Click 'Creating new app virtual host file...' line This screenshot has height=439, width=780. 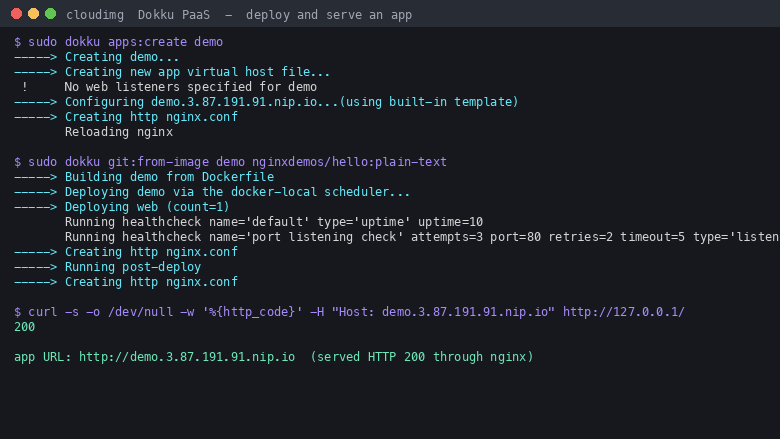(x=172, y=72)
